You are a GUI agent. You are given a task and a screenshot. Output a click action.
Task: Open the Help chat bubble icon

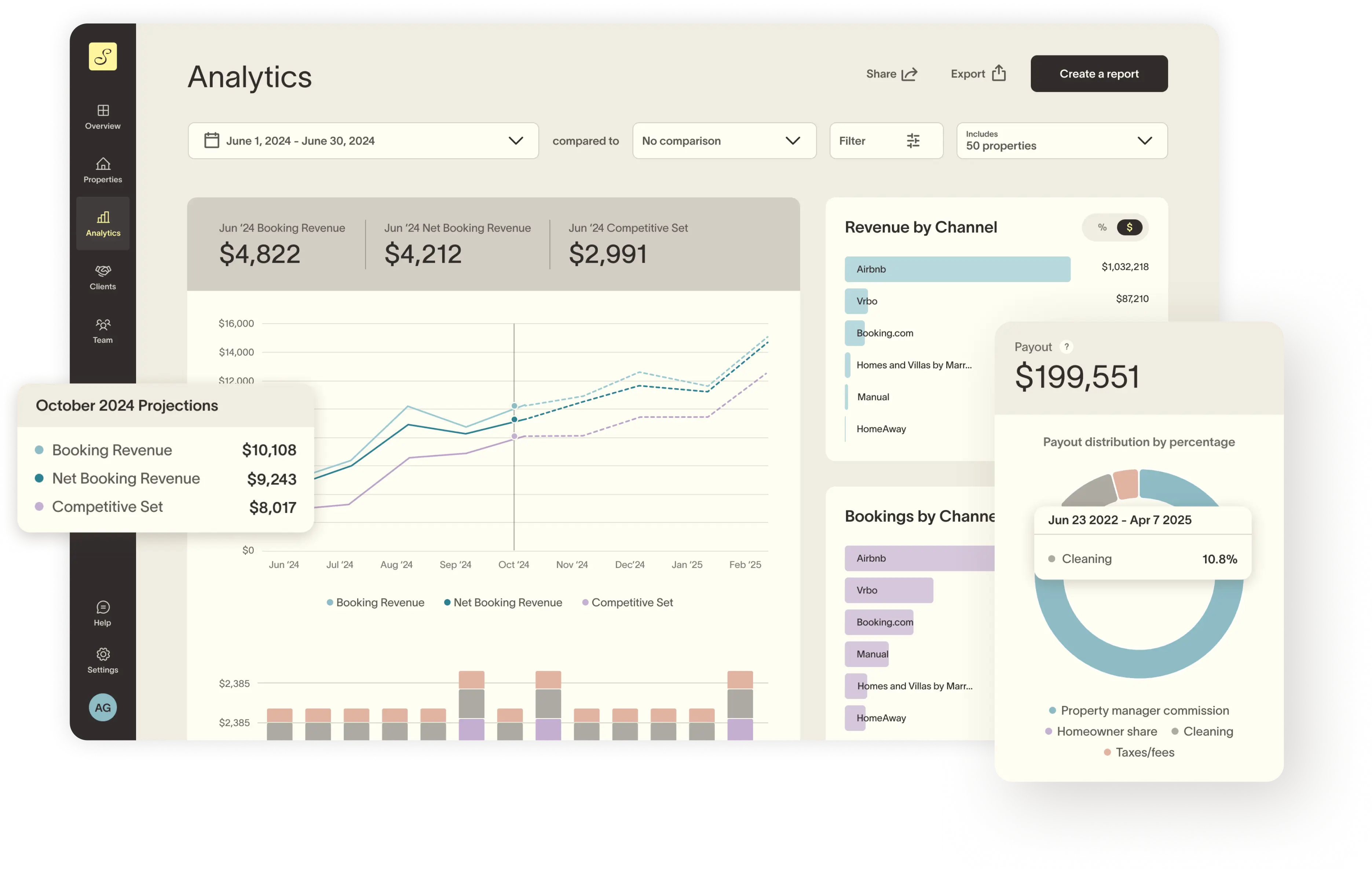[x=103, y=607]
